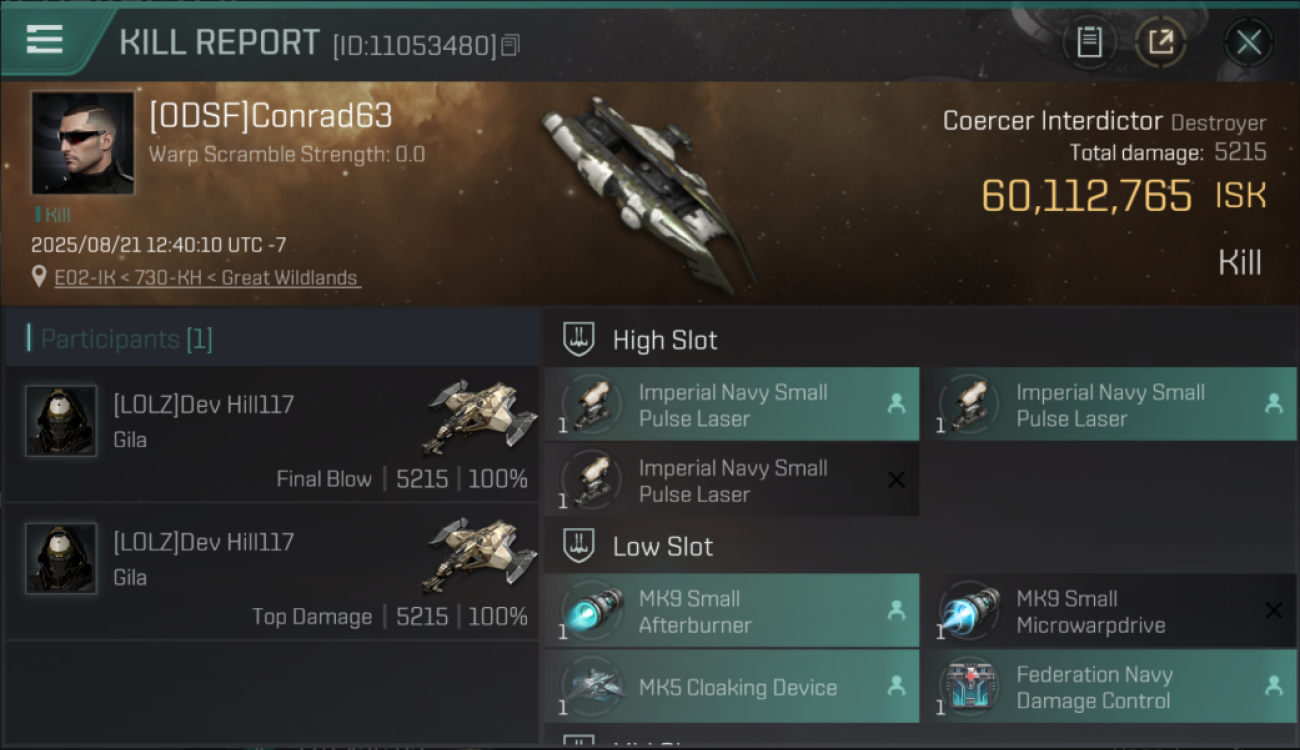Copy the kill report ID icon
The width and height of the screenshot is (1300, 750).
pyautogui.click(x=510, y=45)
